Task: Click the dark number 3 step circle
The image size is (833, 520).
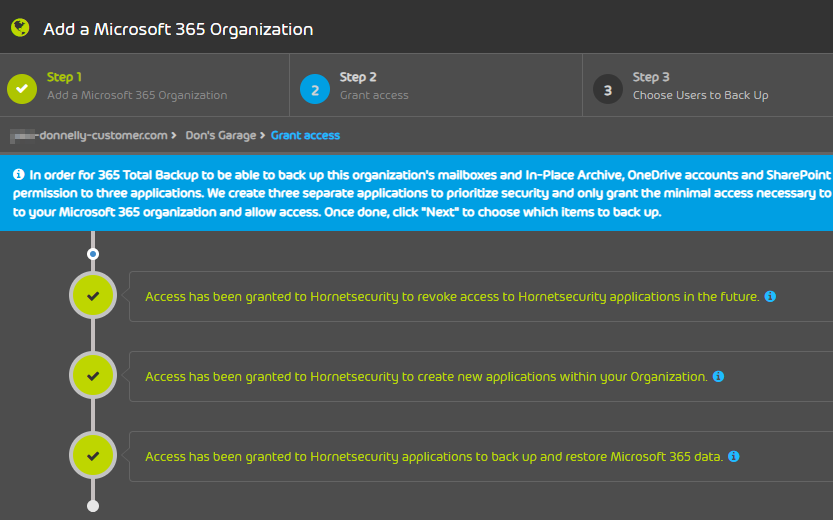Action: coord(608,89)
